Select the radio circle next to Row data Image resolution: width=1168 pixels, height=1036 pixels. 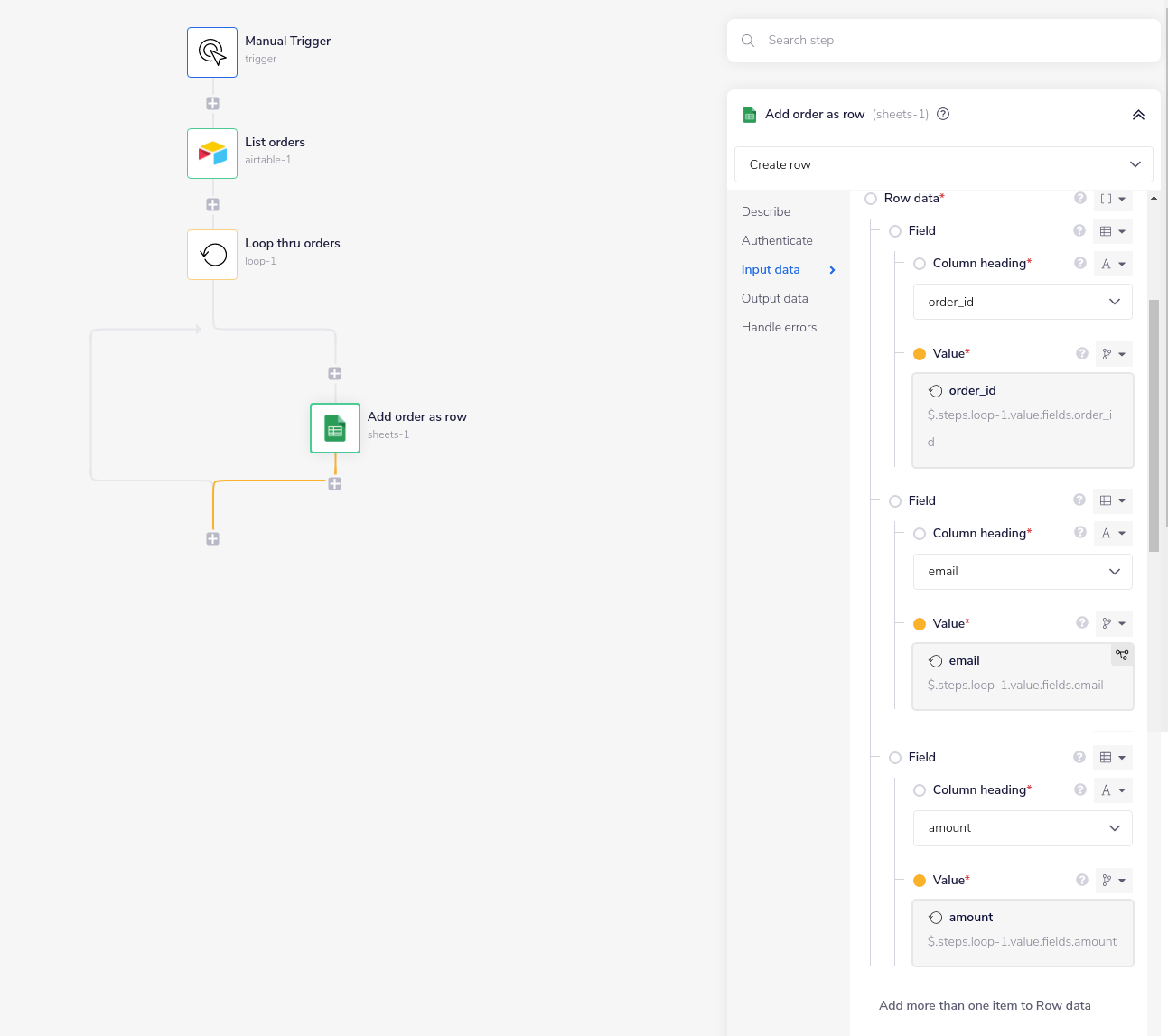870,198
